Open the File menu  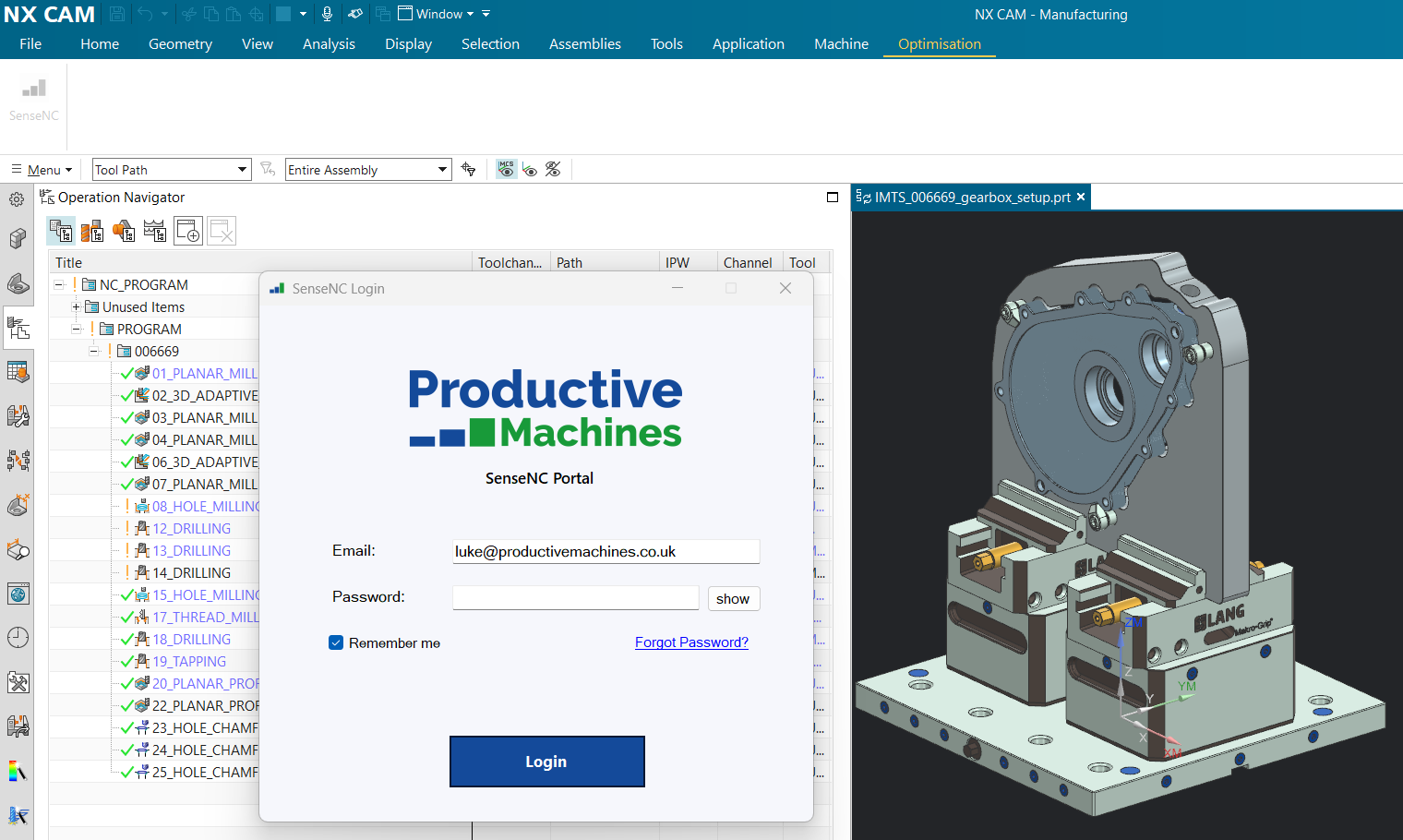click(x=30, y=44)
